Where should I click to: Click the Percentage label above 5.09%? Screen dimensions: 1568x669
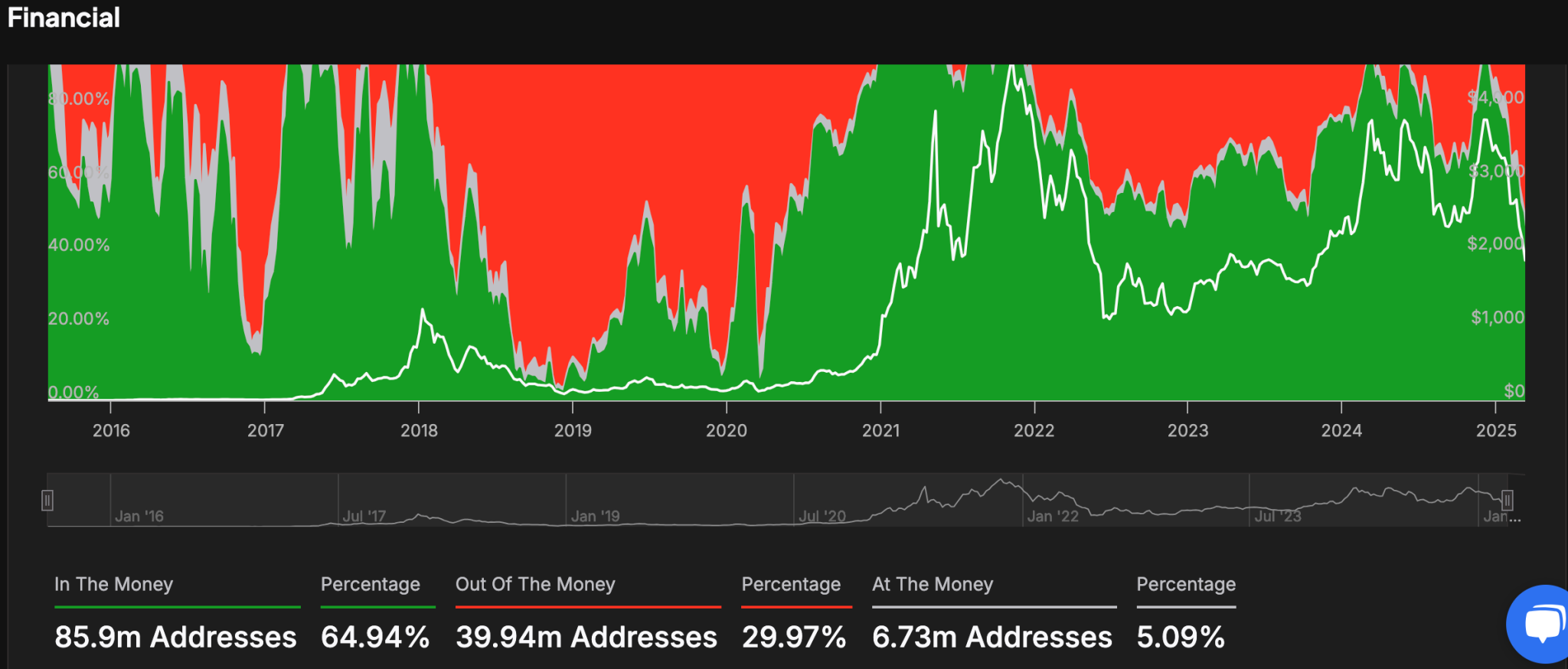(1186, 584)
